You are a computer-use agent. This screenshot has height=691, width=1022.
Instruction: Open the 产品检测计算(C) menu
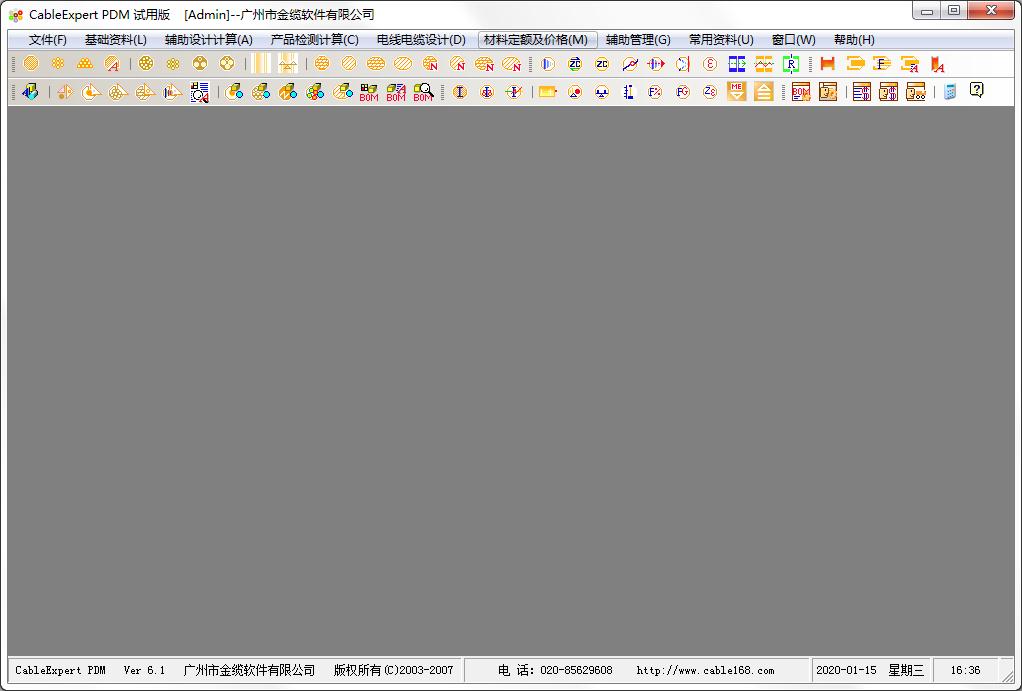coord(314,40)
